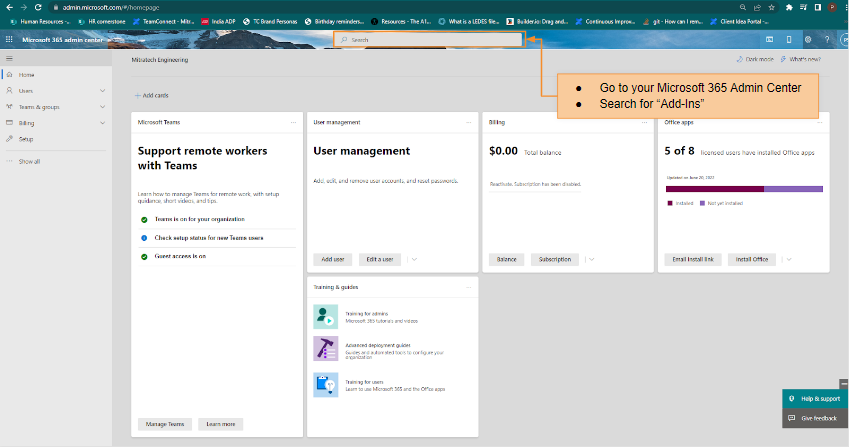
Task: Click the Installed segment of the Office apps bar
Action: tap(715, 189)
